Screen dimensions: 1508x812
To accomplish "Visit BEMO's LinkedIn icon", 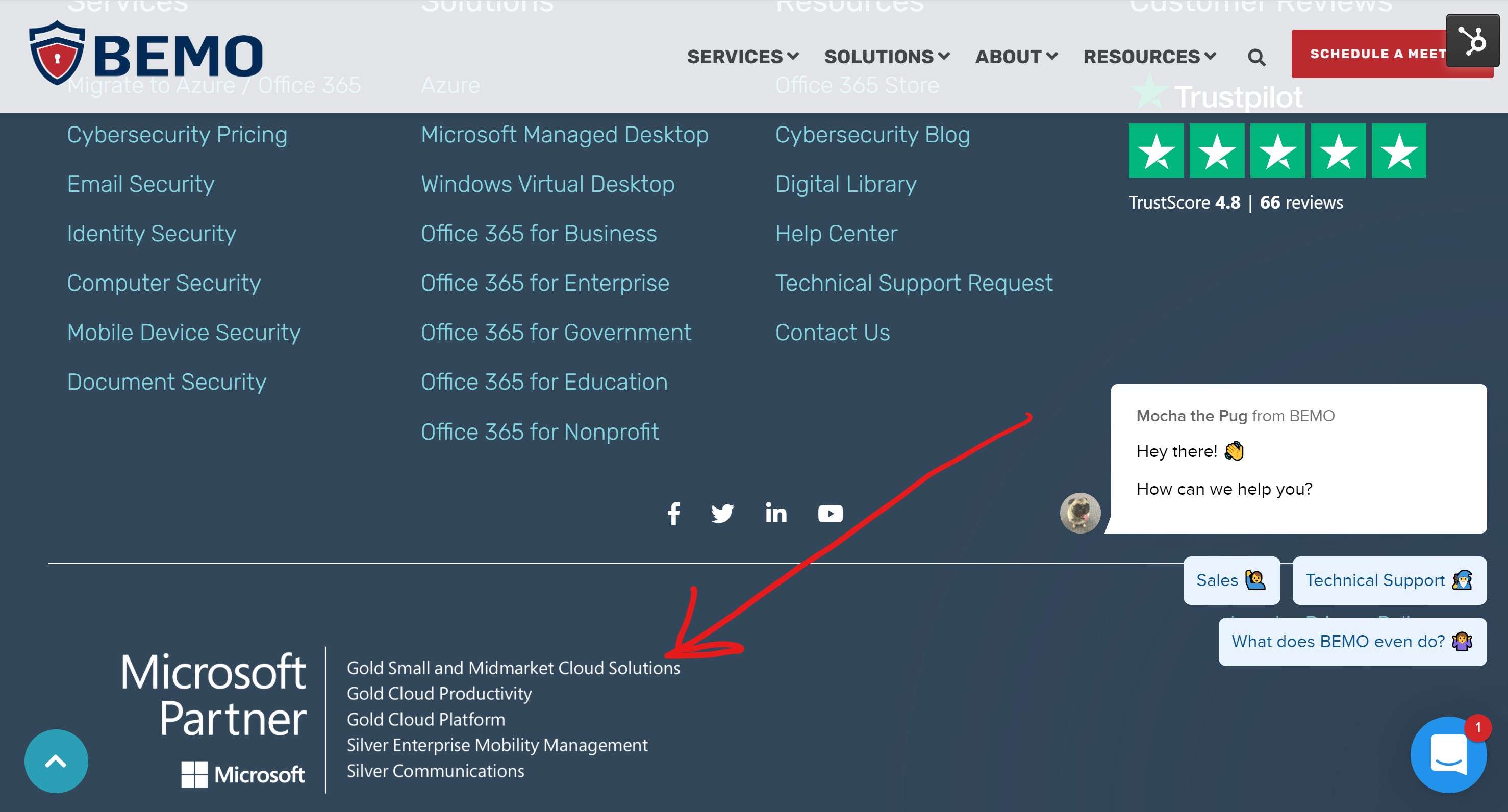I will pyautogui.click(x=776, y=513).
